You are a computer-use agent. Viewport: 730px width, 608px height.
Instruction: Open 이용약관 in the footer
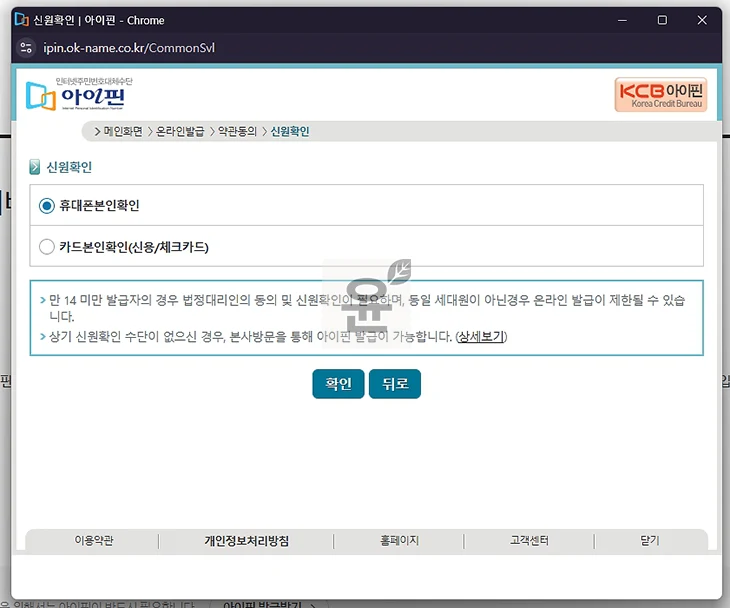click(94, 540)
